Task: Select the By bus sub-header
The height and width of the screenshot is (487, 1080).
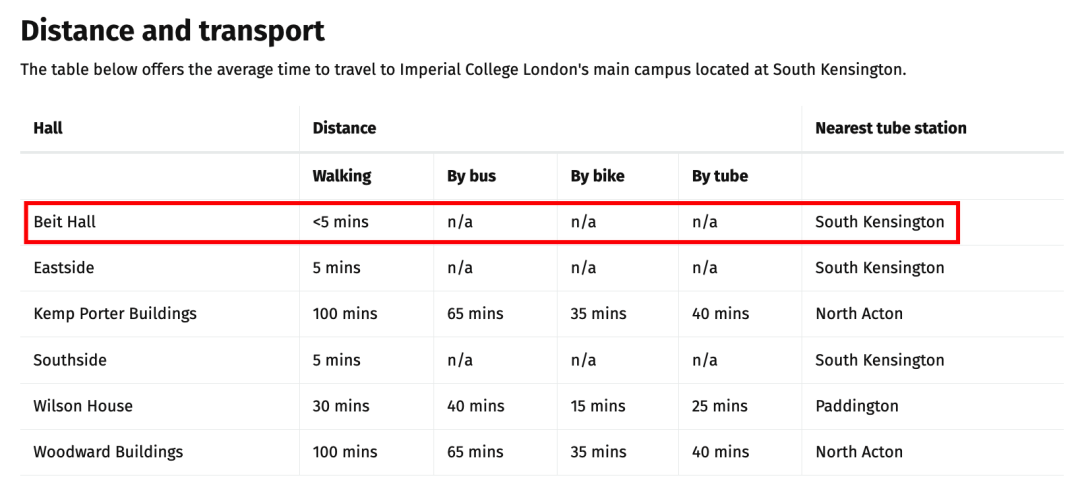Action: (x=471, y=176)
